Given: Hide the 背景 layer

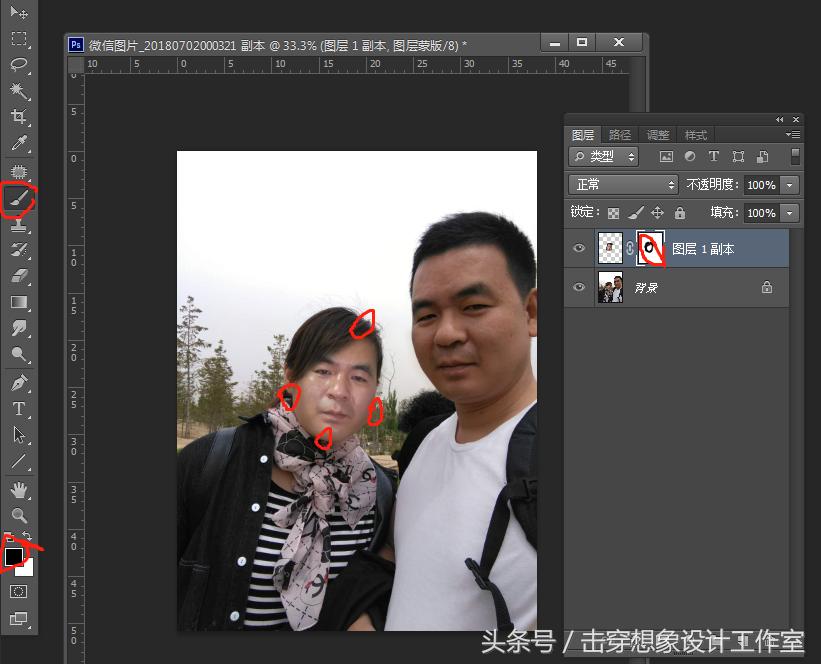Looking at the screenshot, I should [578, 287].
